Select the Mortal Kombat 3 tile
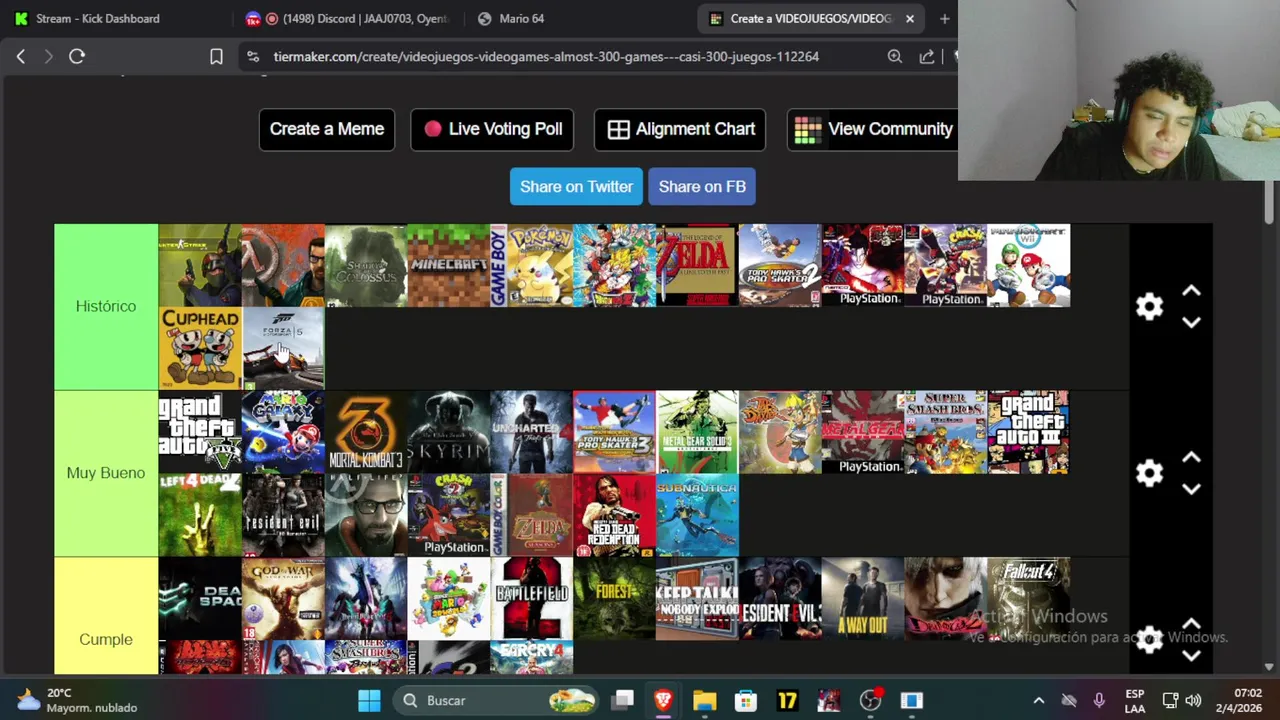 click(366, 432)
